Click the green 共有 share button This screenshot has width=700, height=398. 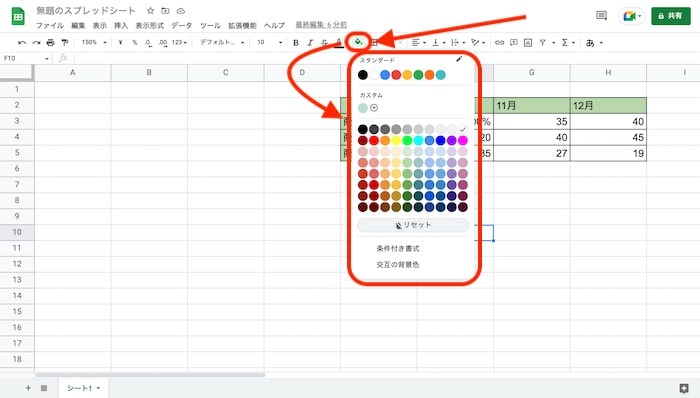[x=671, y=16]
